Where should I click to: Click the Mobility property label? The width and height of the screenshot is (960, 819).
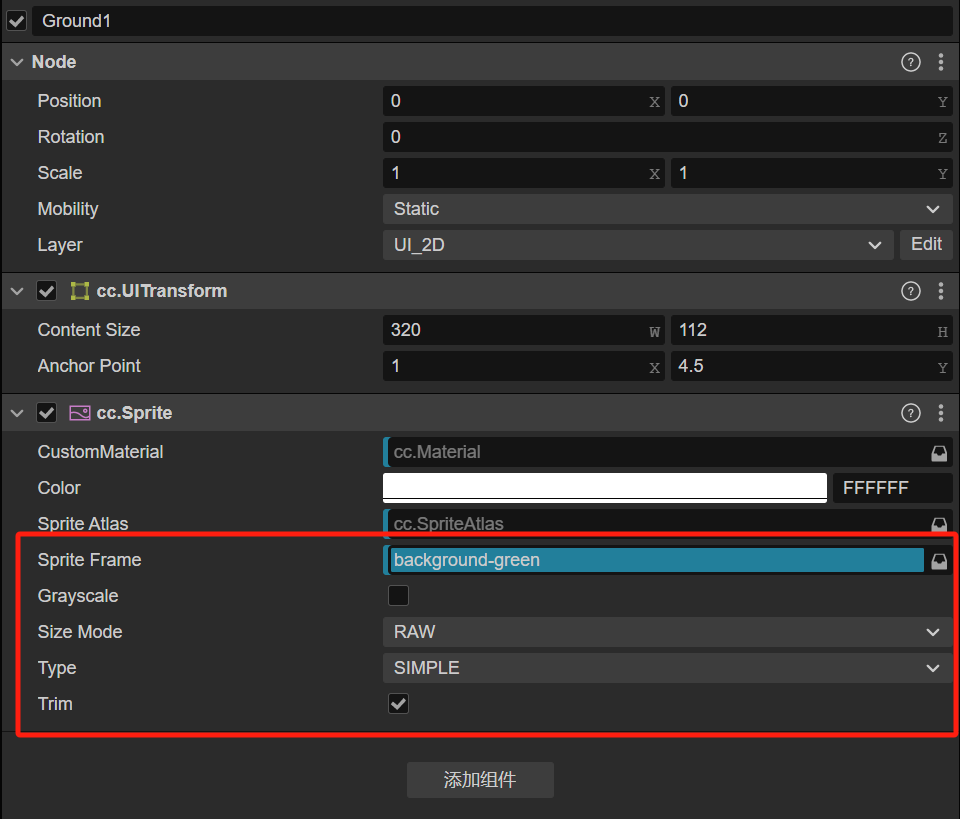(68, 209)
